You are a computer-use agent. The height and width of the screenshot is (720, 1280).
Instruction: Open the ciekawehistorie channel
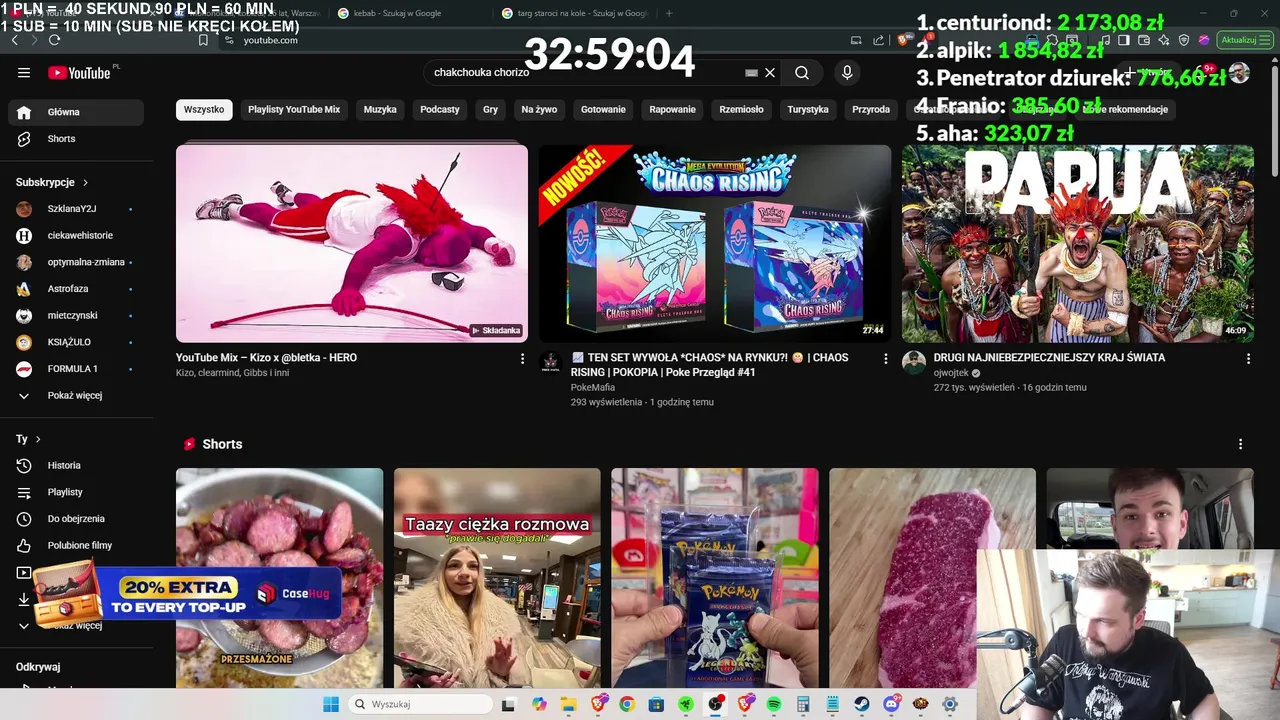[76, 235]
